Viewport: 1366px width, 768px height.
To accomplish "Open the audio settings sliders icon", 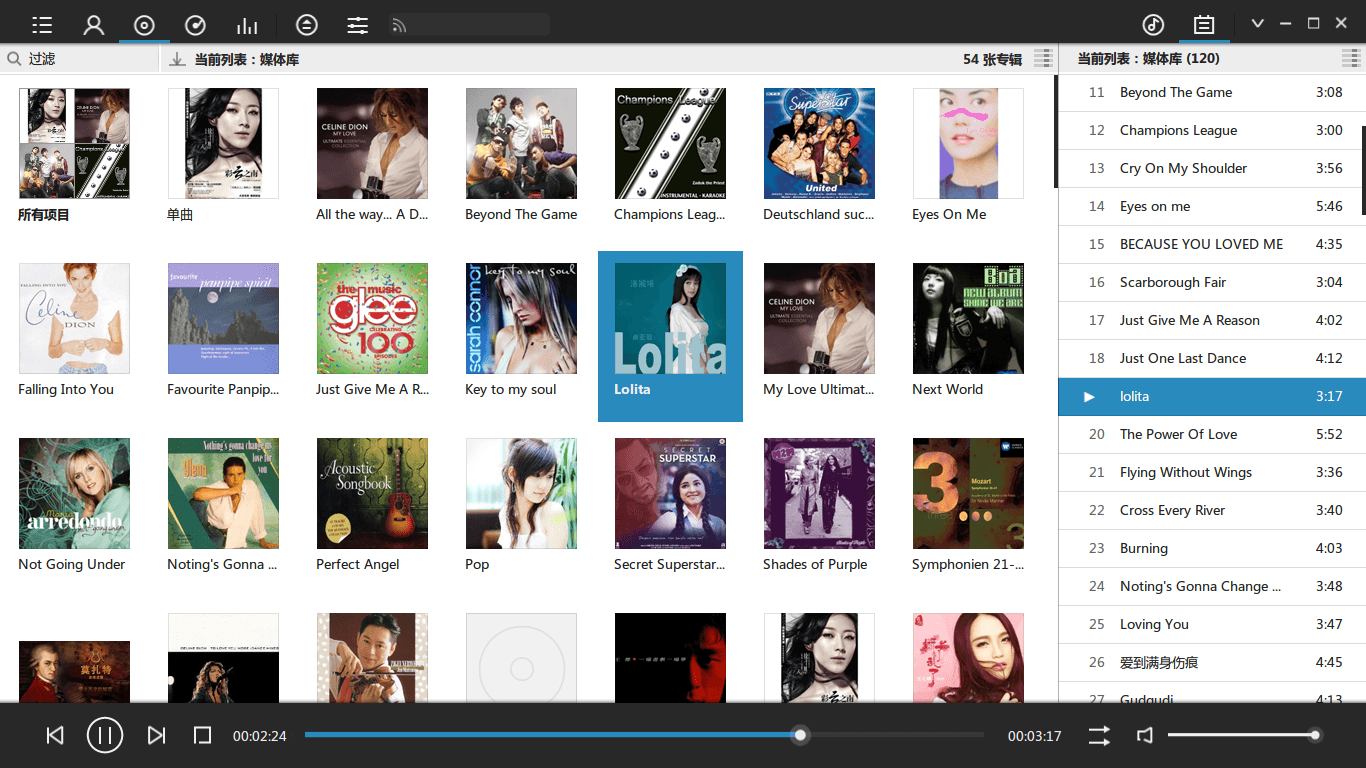I will point(357,24).
